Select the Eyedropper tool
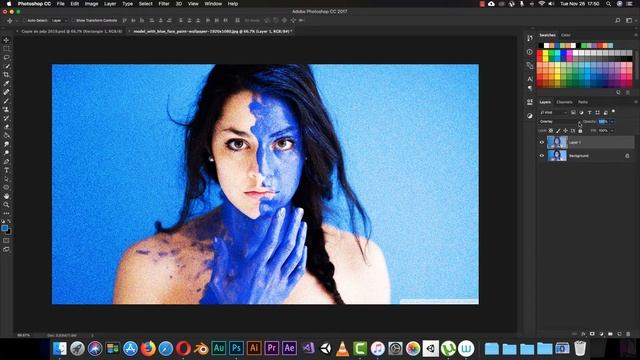Viewport: 640px width, 360px height. 6,83
